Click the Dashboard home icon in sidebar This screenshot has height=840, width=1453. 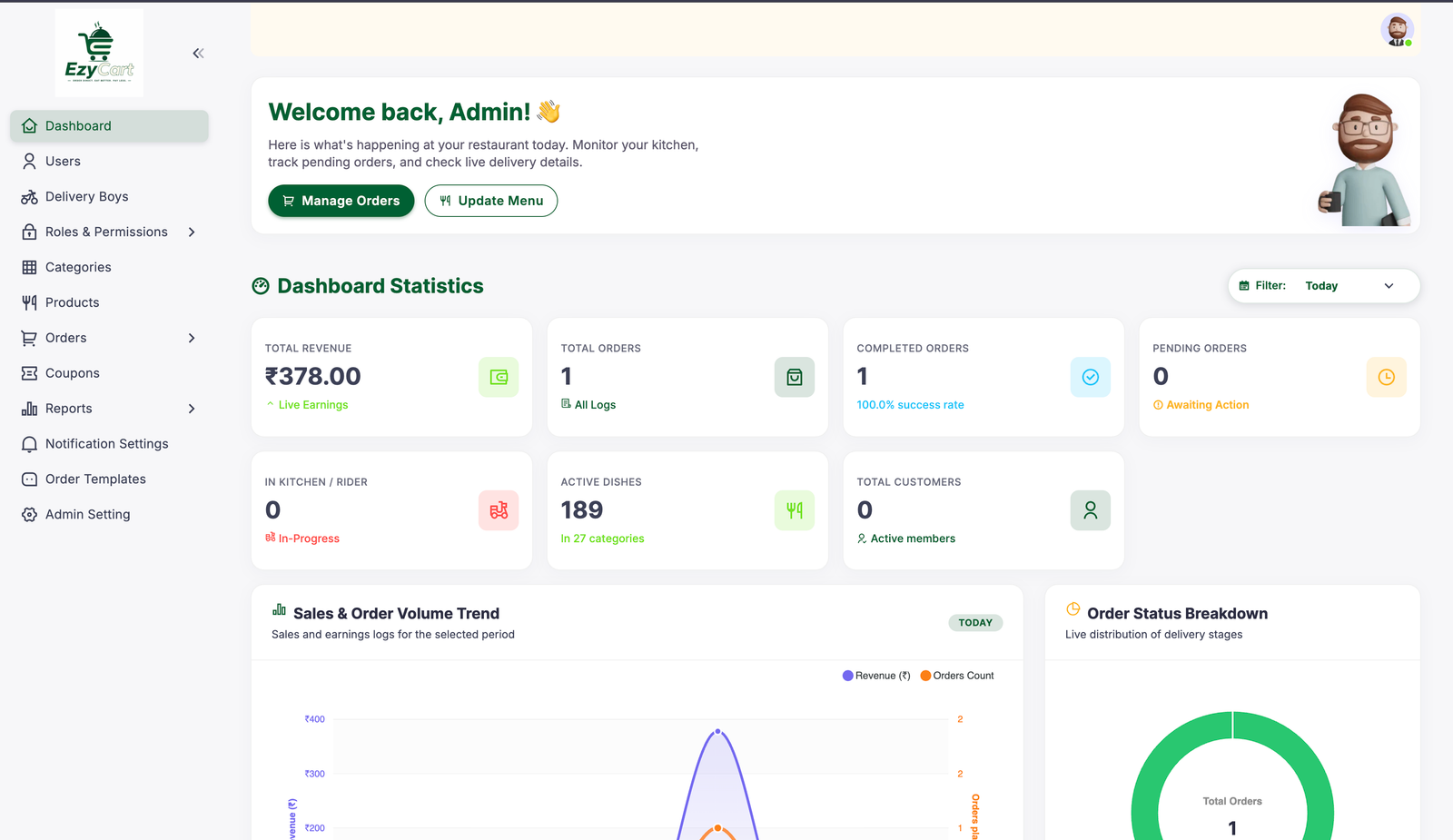click(x=29, y=126)
